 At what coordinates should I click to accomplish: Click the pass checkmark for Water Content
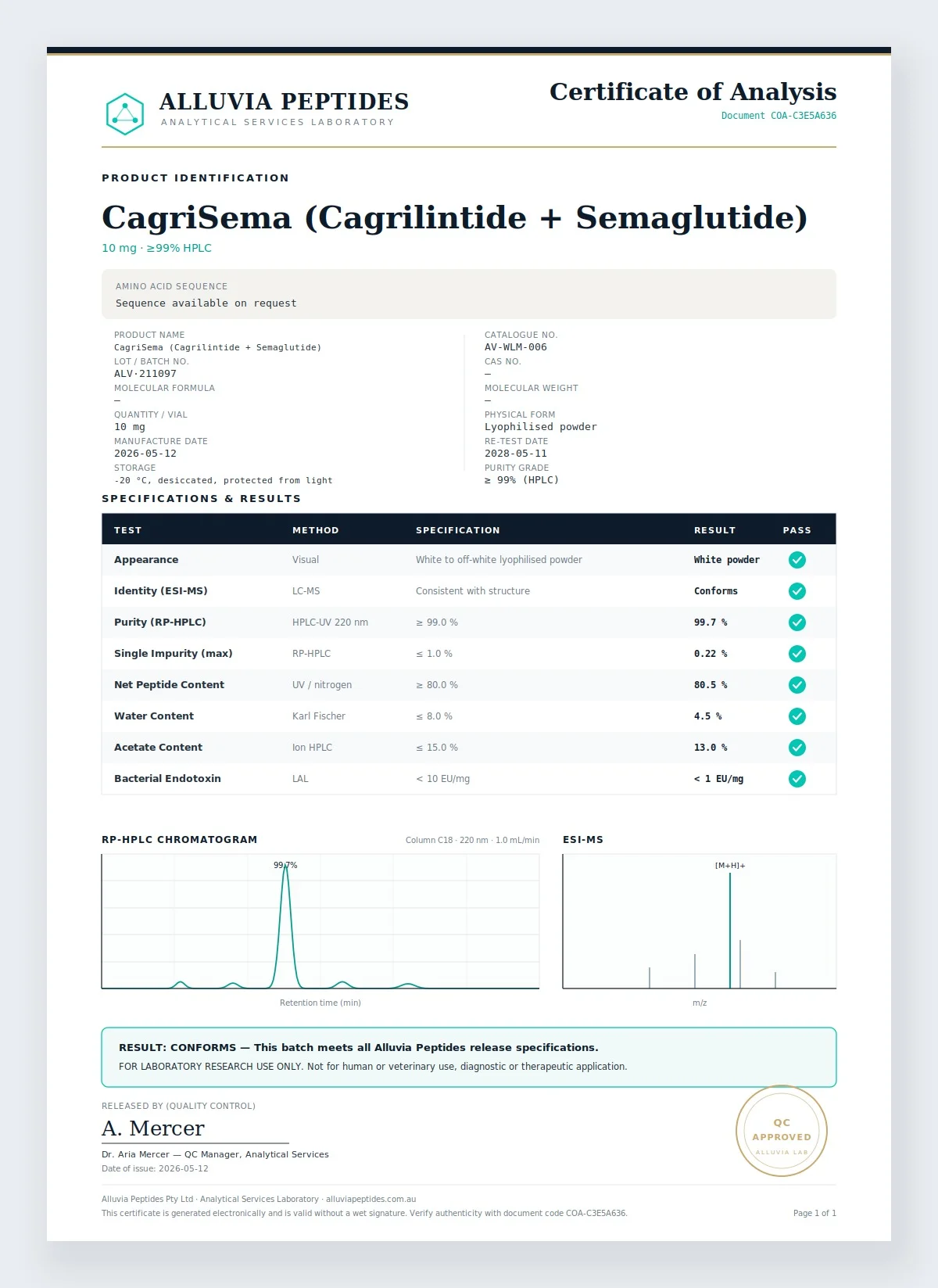(797, 716)
